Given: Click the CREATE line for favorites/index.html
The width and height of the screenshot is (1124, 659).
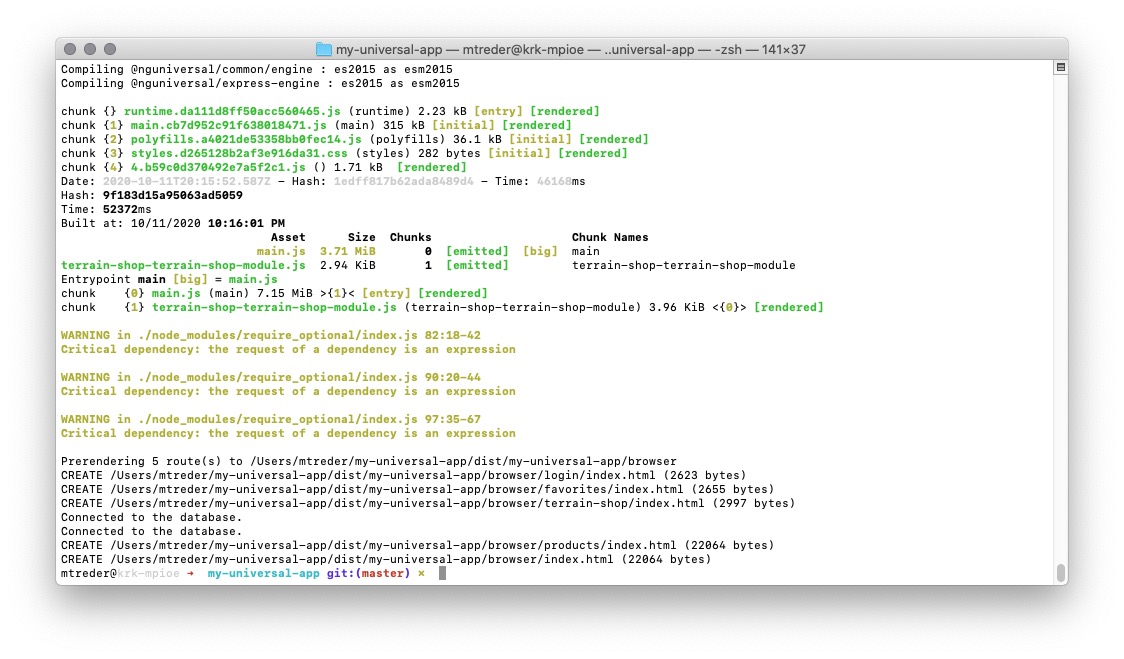Looking at the screenshot, I should coord(418,489).
